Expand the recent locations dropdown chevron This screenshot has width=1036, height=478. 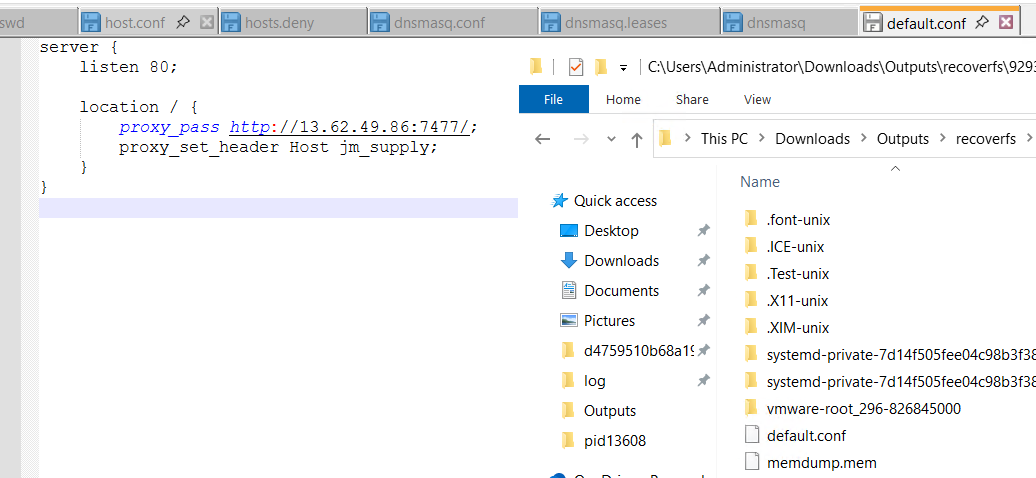click(612, 140)
